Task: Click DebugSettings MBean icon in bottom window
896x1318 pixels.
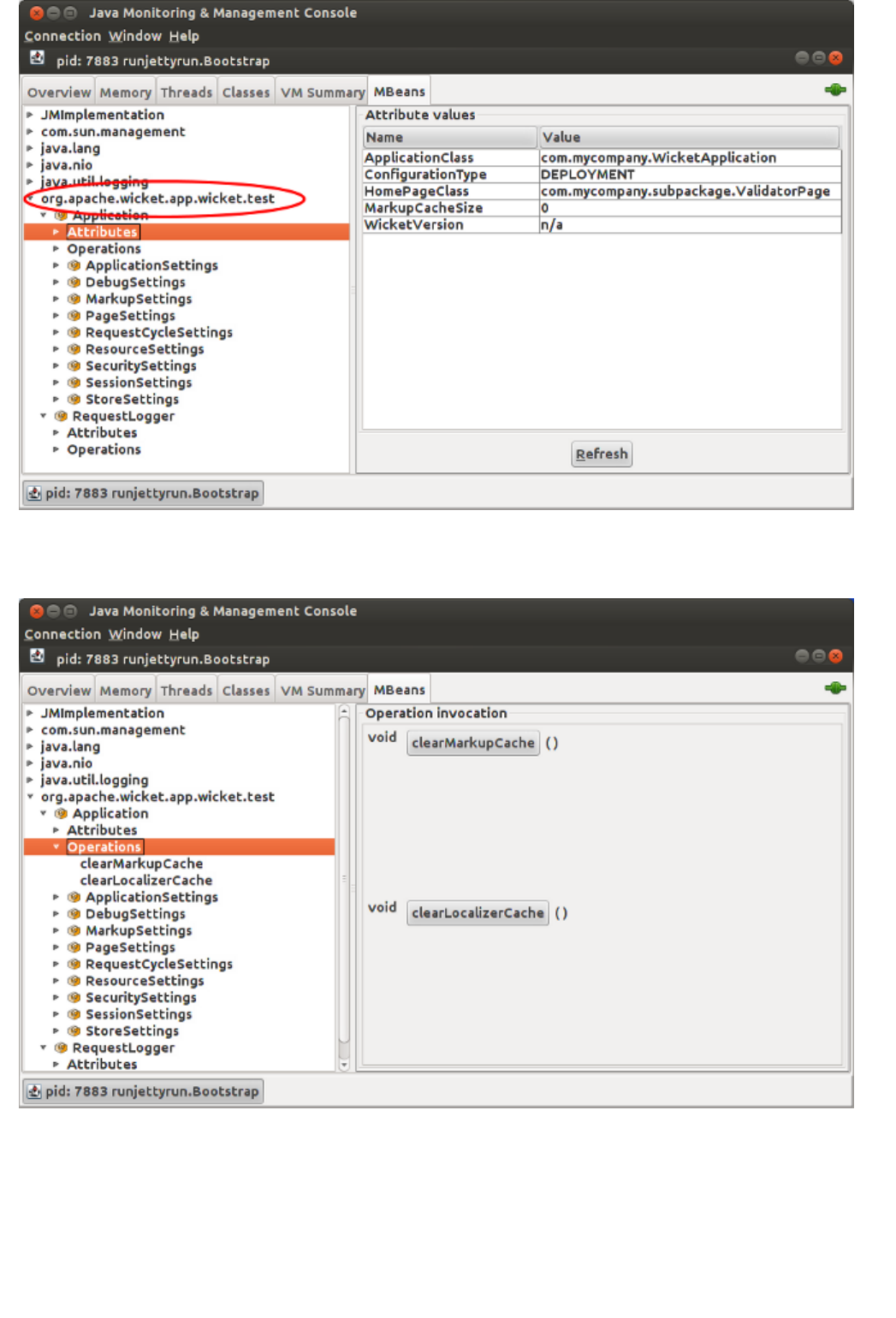Action: [74, 914]
